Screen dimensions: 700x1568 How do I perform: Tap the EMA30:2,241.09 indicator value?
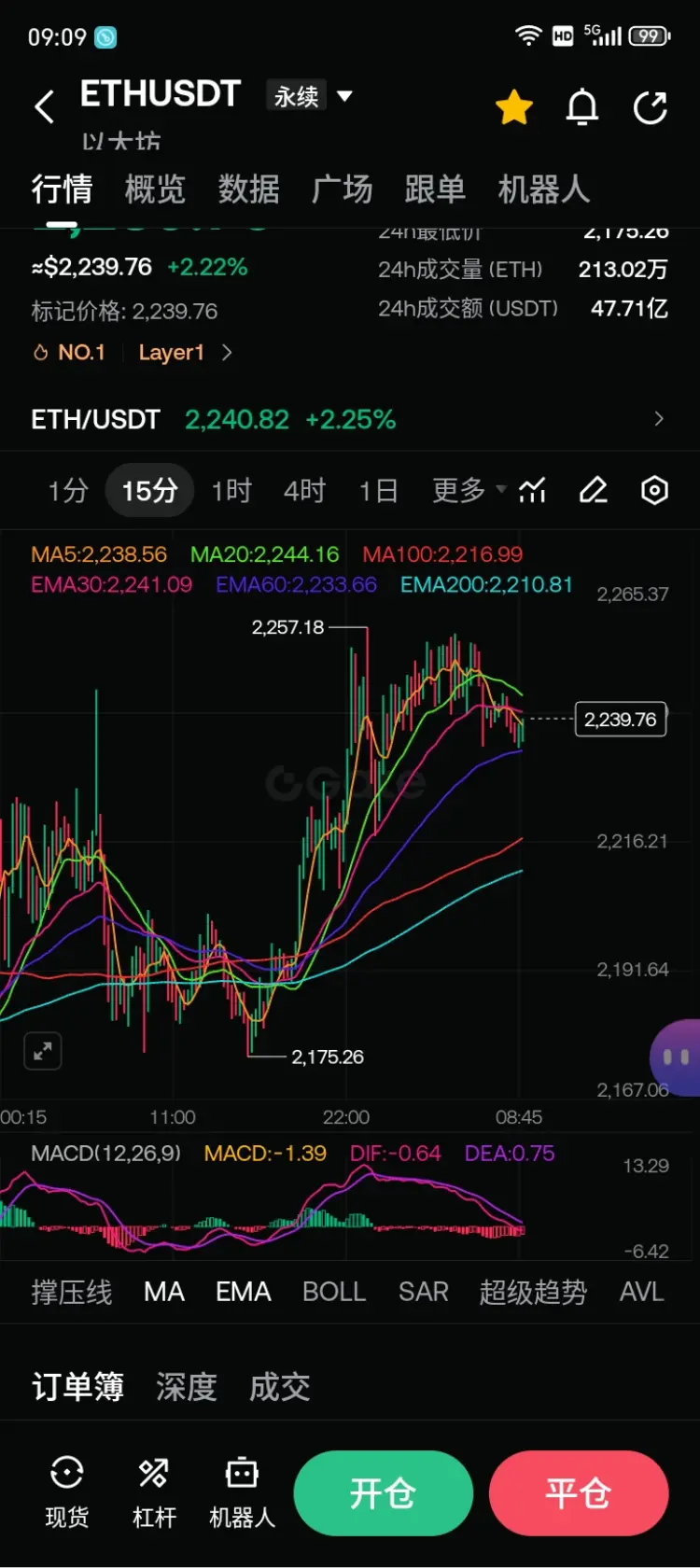coord(112,585)
